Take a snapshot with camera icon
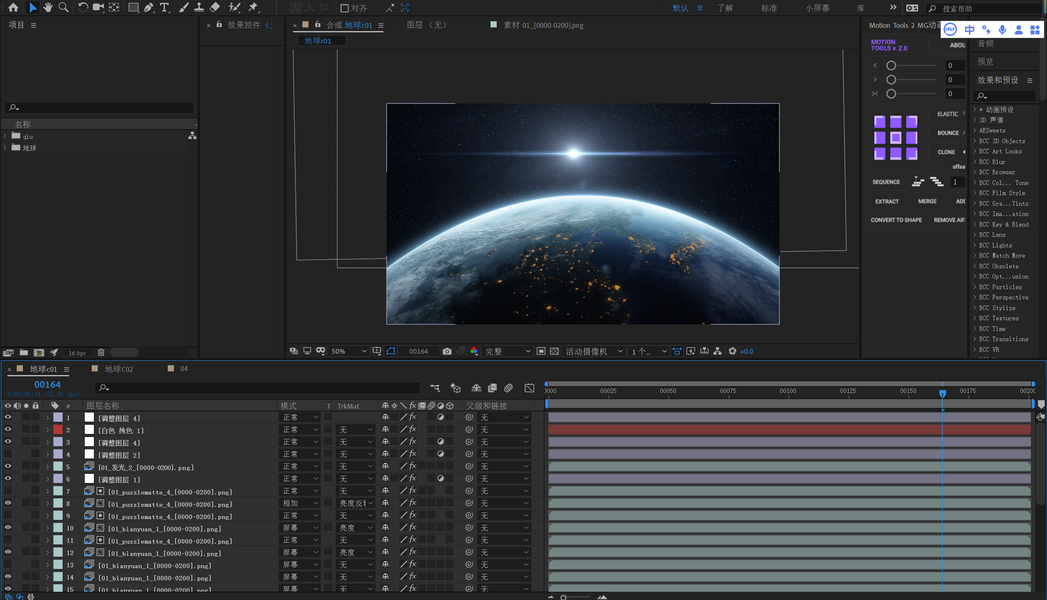 tap(447, 352)
